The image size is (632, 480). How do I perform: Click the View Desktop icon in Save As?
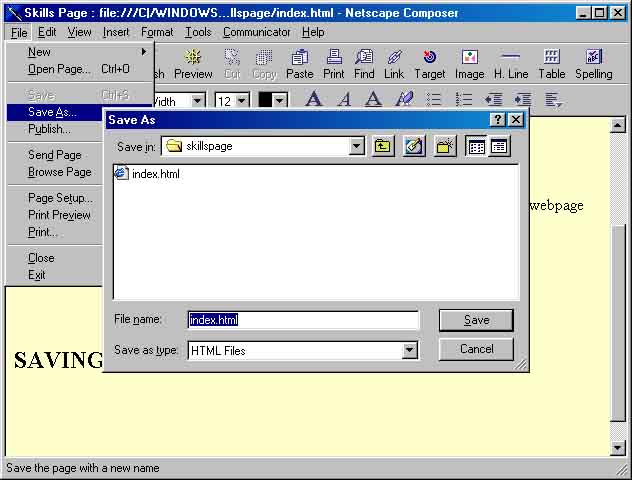(414, 146)
